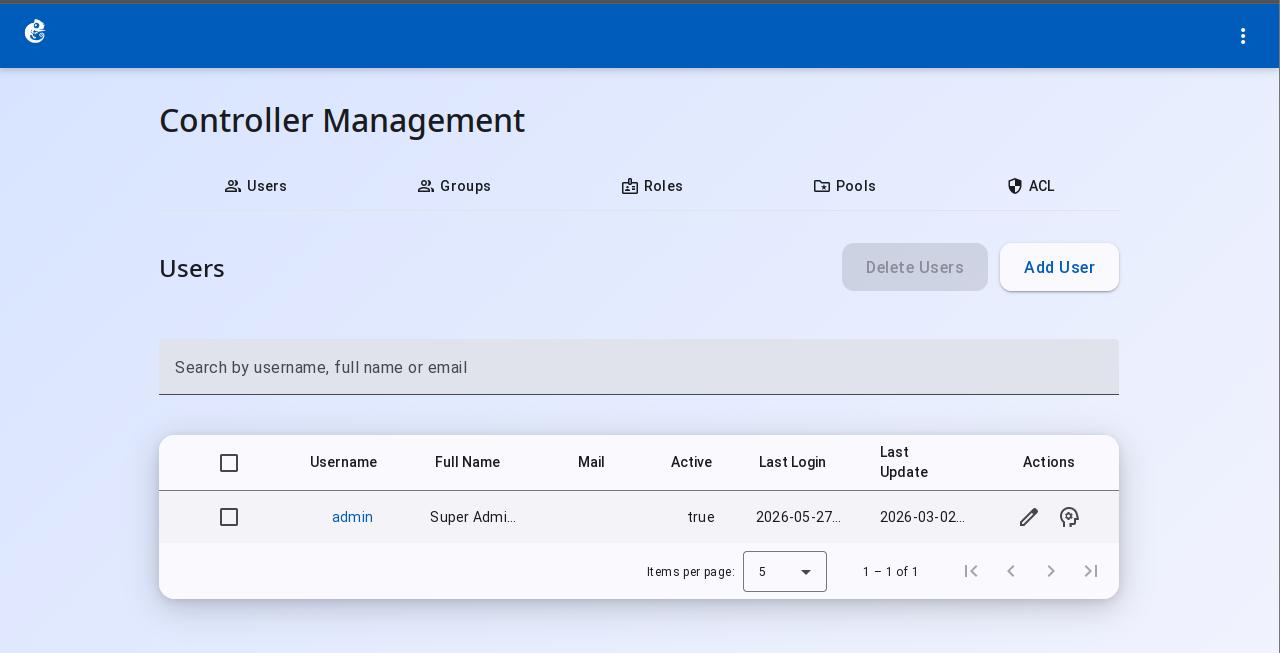
Task: Click the Username column header
Action: pos(343,462)
